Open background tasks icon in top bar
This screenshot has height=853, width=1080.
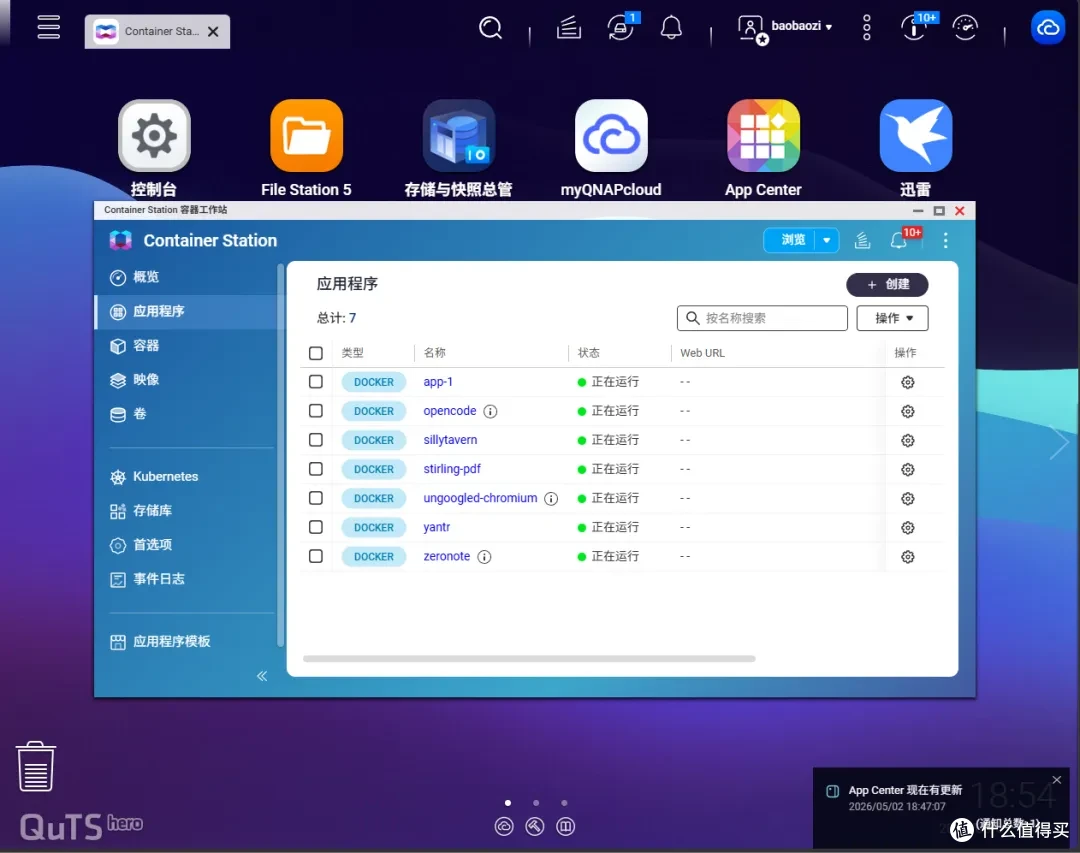click(x=569, y=28)
